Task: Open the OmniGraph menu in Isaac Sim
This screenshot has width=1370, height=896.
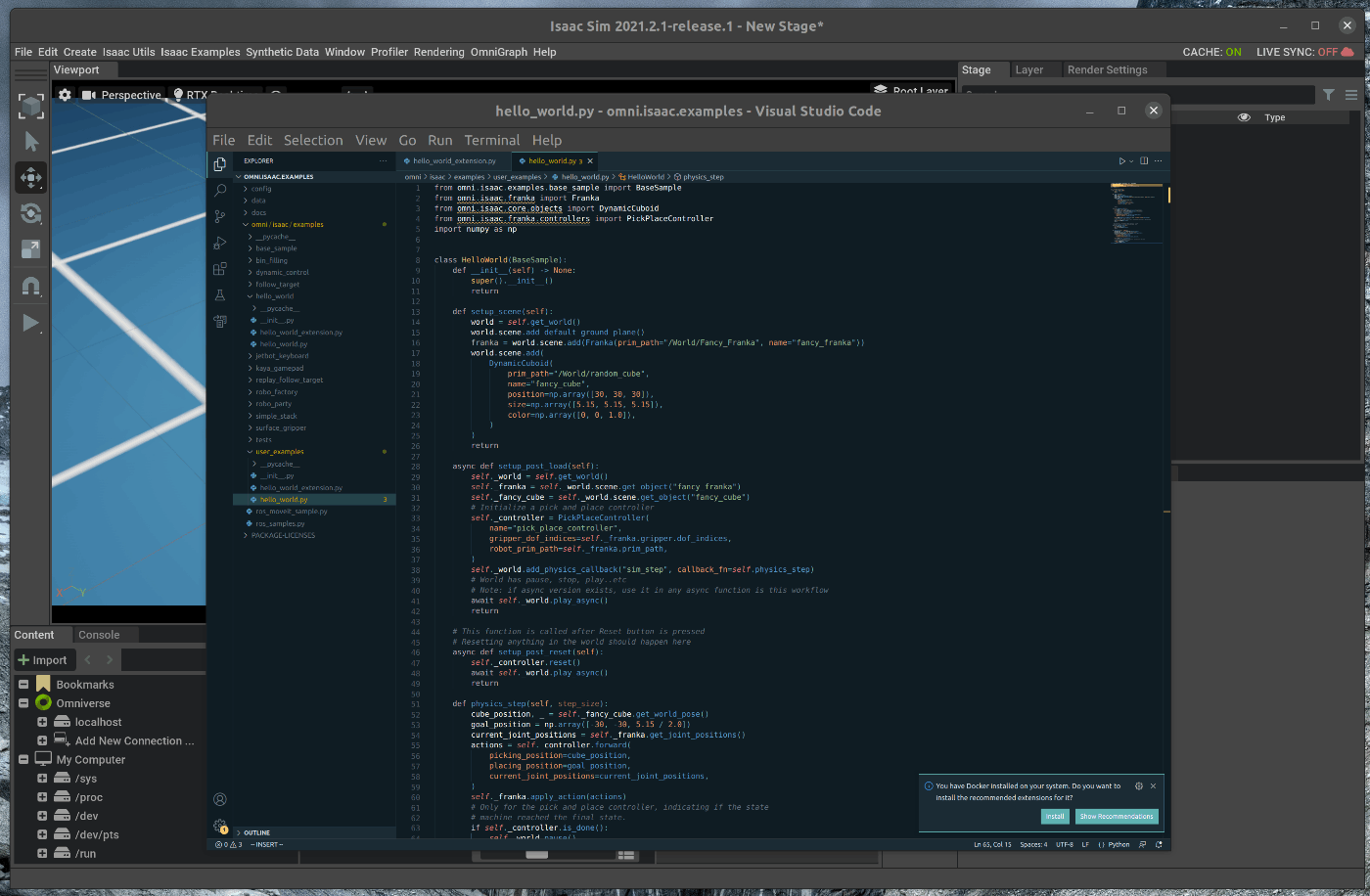Action: click(x=499, y=52)
